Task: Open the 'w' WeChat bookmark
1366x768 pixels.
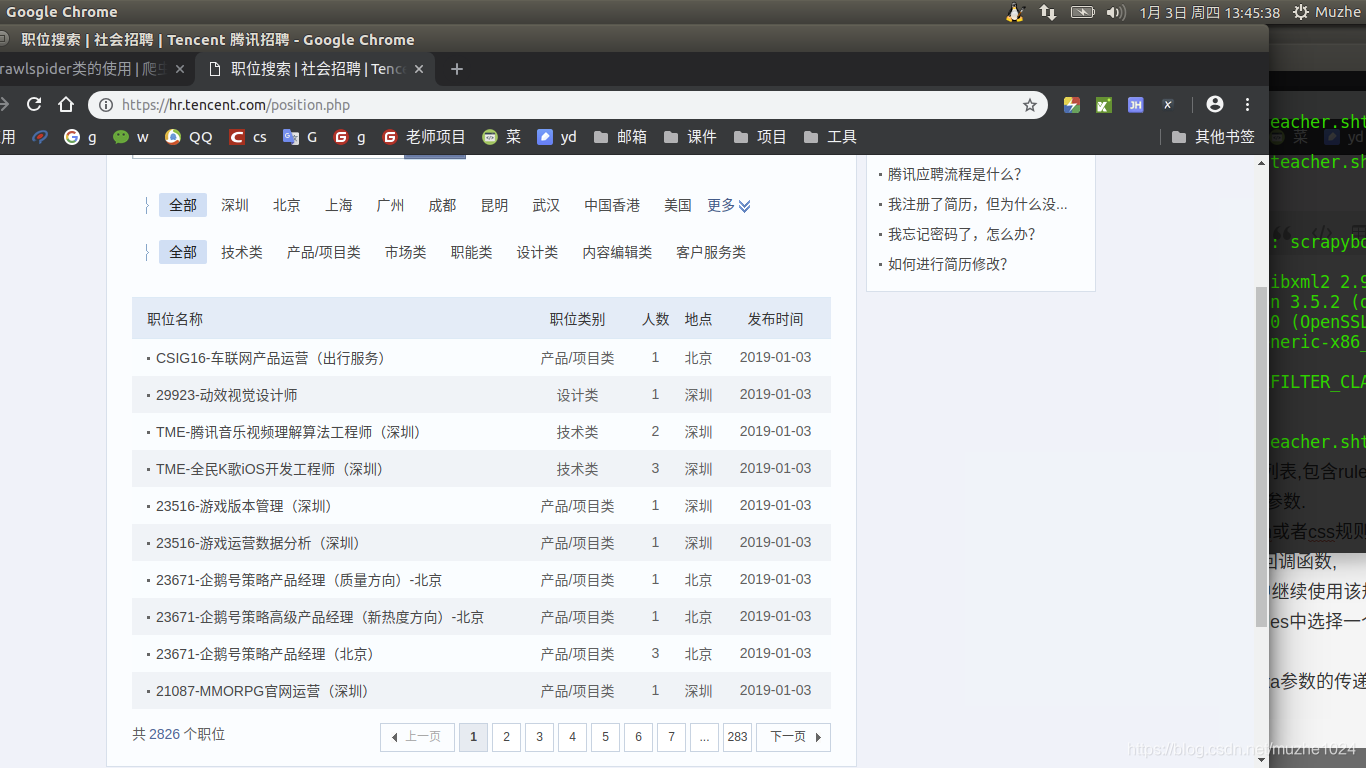Action: pyautogui.click(x=131, y=137)
